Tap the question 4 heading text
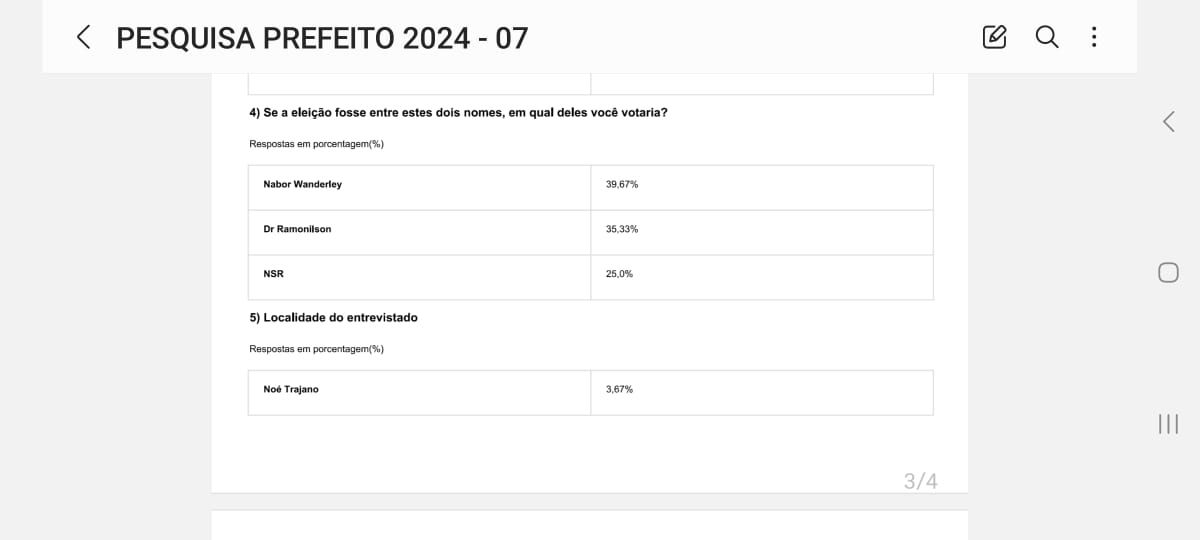Image resolution: width=1200 pixels, height=540 pixels. pos(458,113)
